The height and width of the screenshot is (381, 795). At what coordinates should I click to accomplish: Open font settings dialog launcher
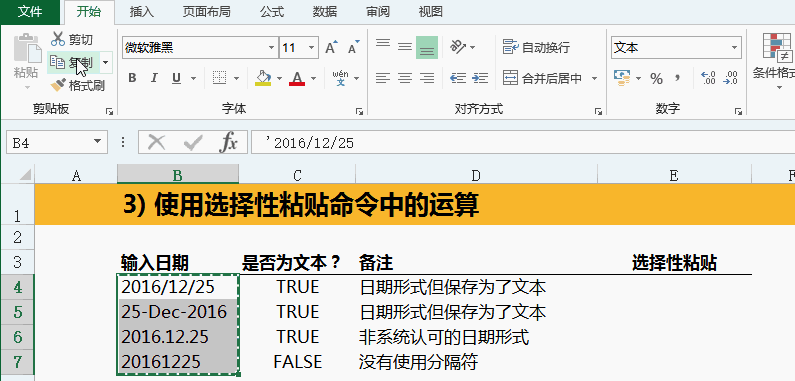pos(359,111)
